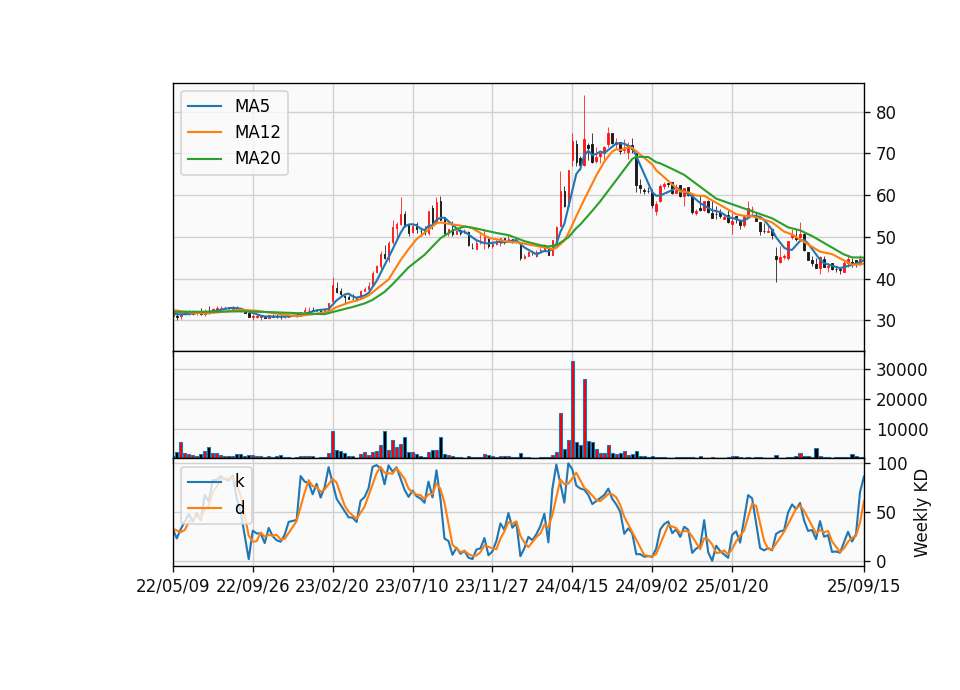Click the price axis label 70

(886, 154)
